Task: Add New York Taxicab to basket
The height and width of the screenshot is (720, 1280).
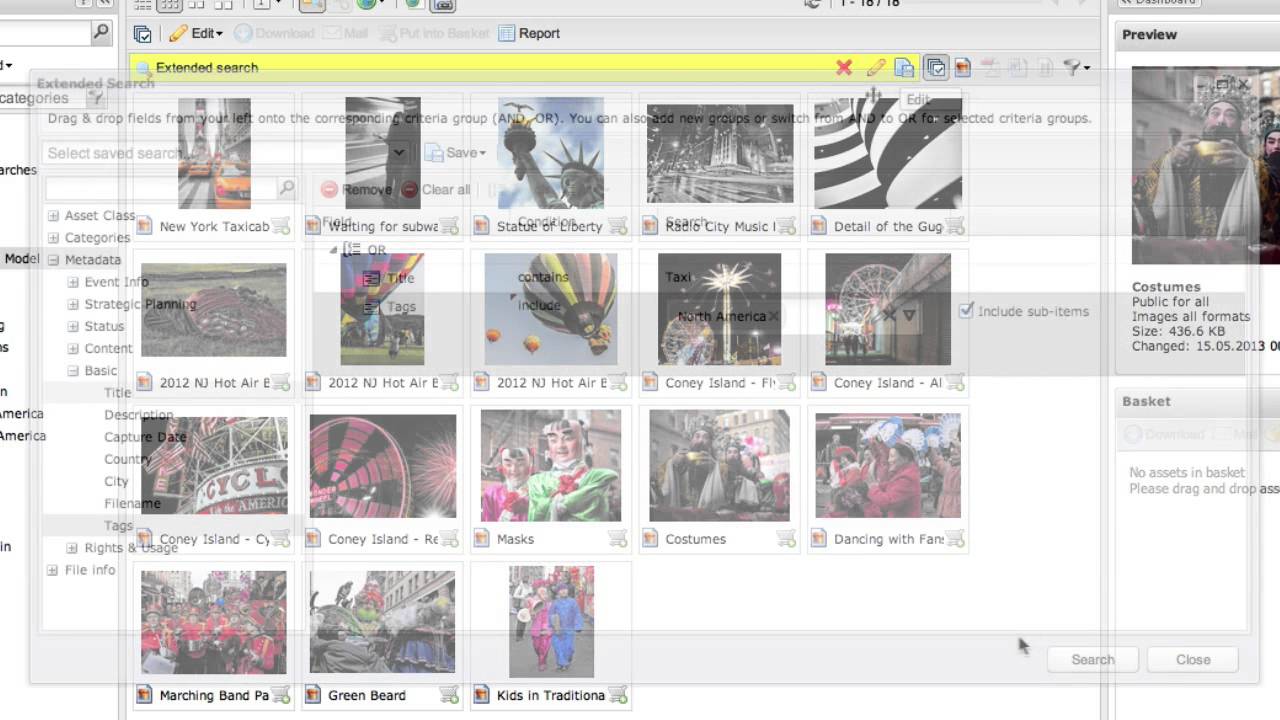Action: pos(280,226)
